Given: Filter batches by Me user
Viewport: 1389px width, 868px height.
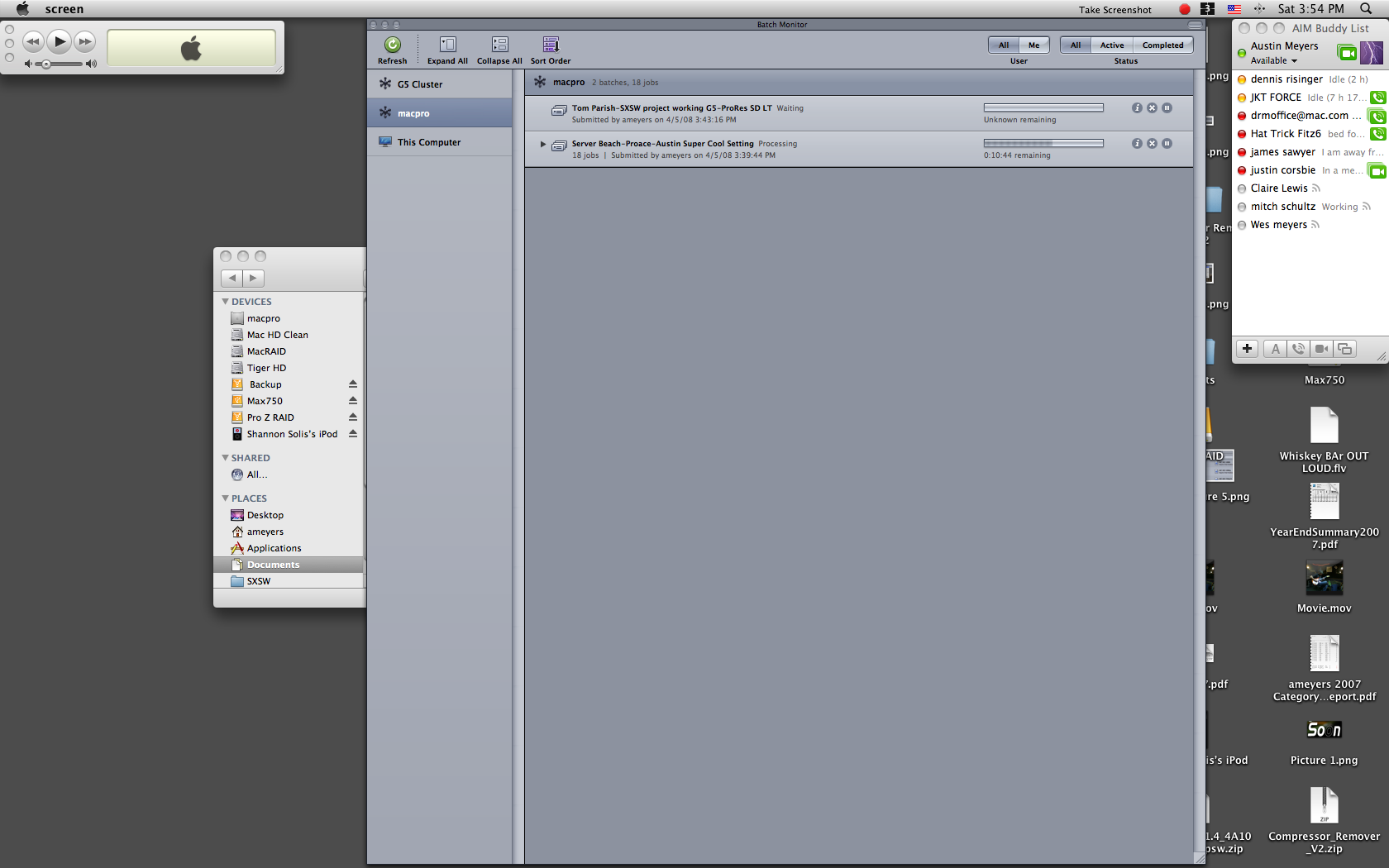Looking at the screenshot, I should coord(1033,45).
